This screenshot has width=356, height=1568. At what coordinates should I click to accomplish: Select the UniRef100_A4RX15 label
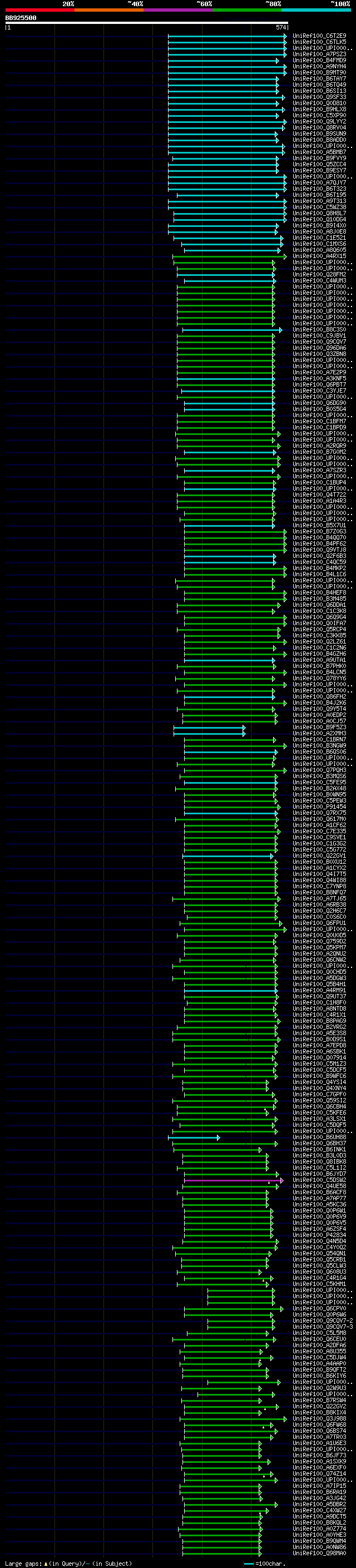pos(319,256)
